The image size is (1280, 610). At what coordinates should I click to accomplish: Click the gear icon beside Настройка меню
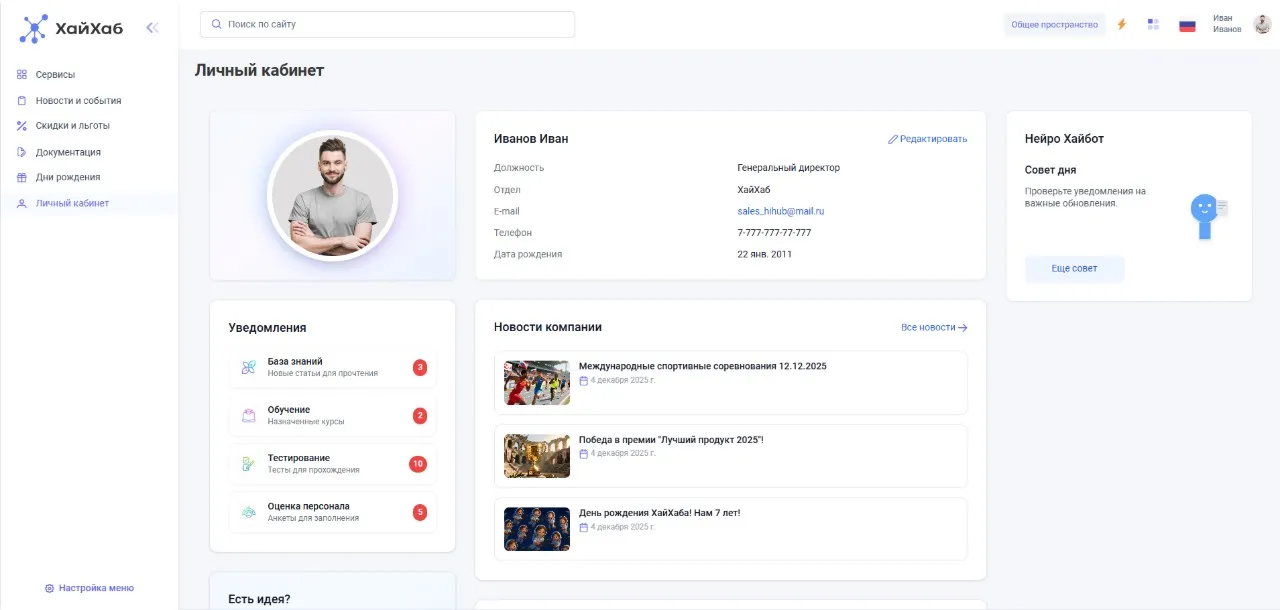click(x=49, y=589)
